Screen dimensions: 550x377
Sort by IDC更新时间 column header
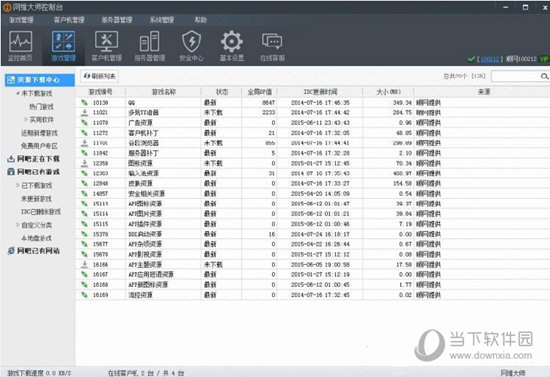tap(320, 92)
